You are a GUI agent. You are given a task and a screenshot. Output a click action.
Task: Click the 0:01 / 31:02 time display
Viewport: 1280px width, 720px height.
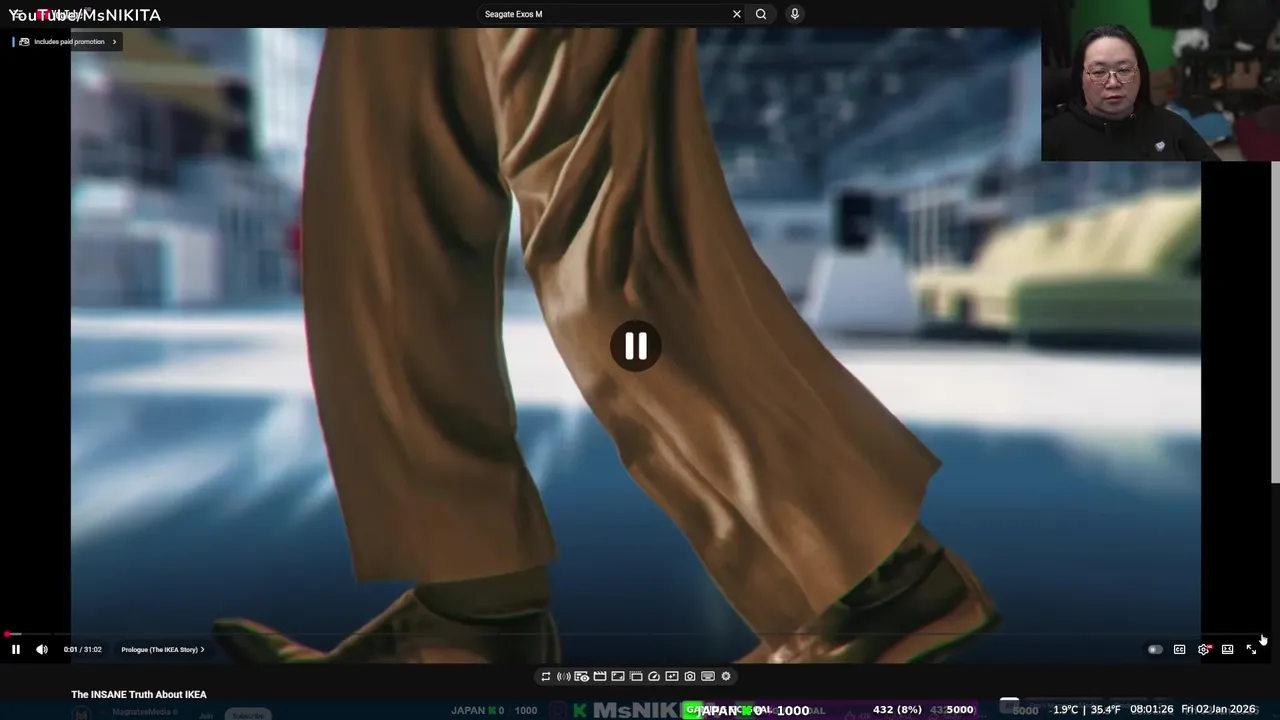(x=82, y=650)
